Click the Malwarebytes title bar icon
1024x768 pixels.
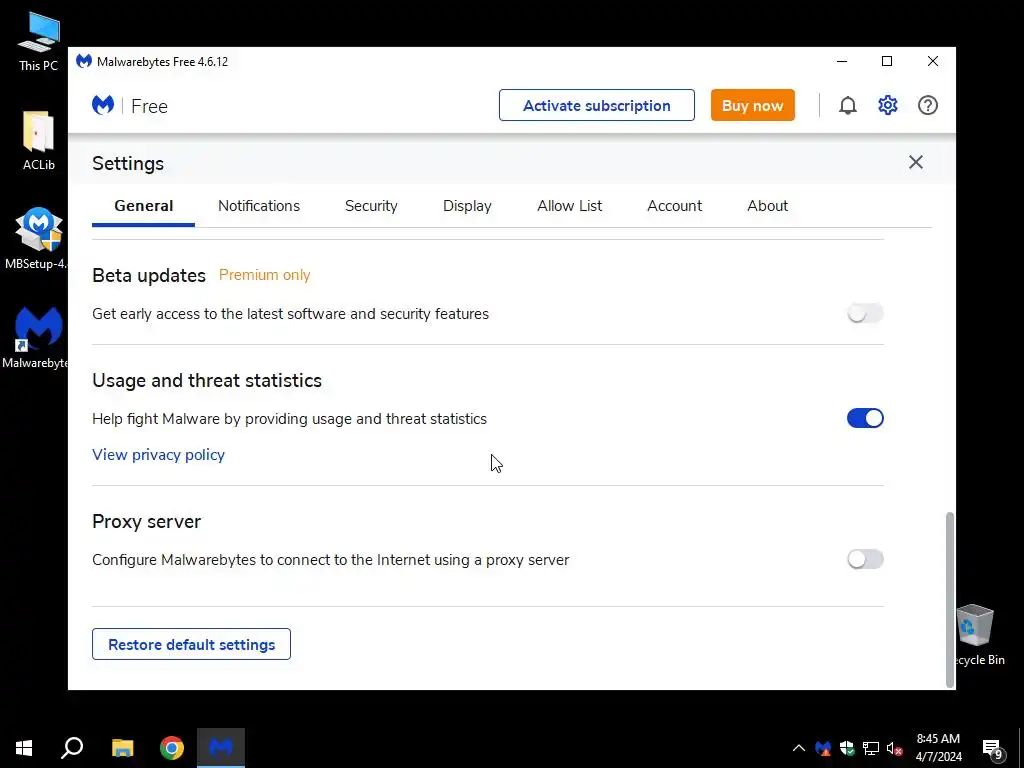pos(84,61)
